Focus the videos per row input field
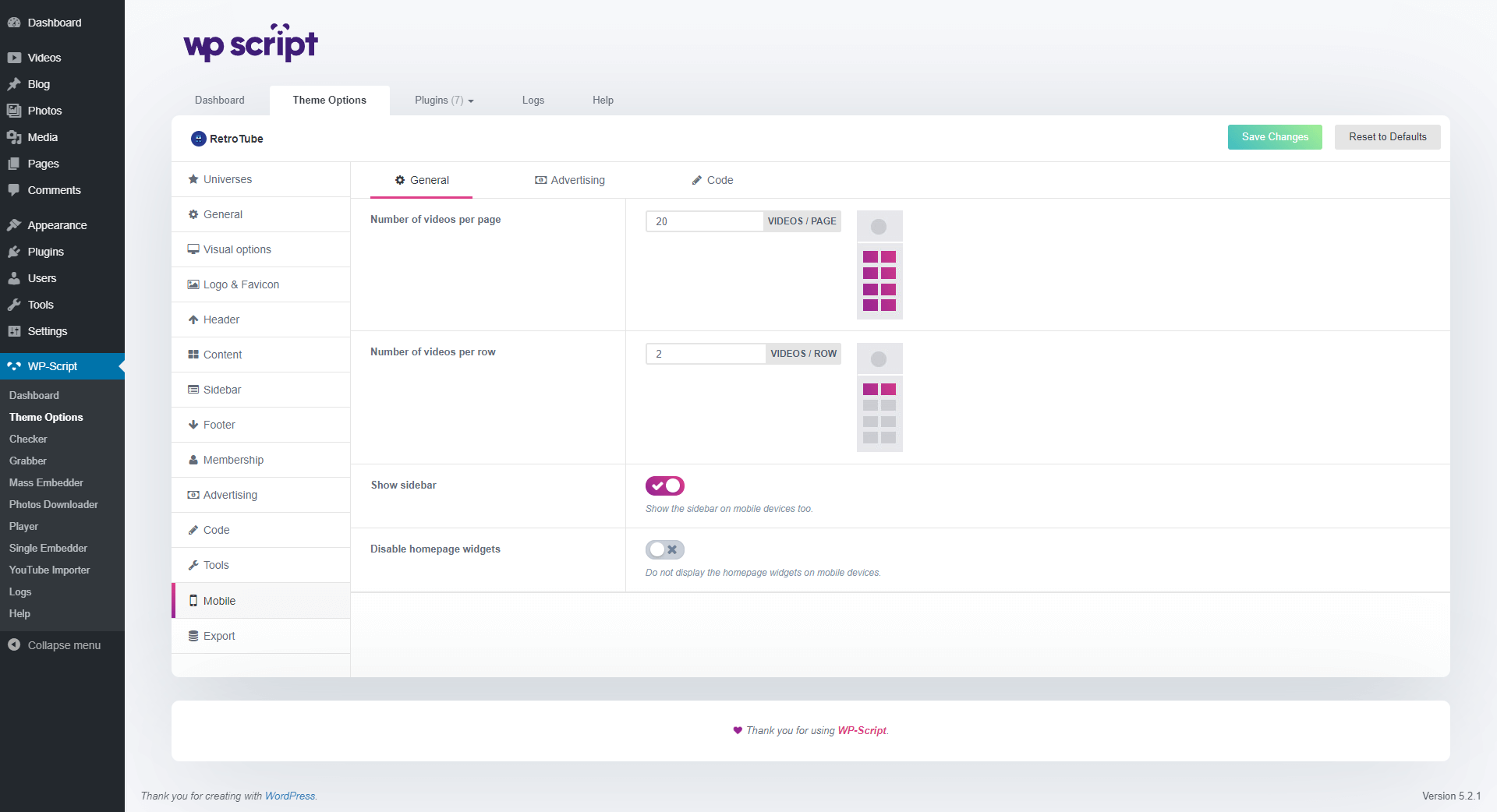This screenshot has height=812, width=1497. 706,354
